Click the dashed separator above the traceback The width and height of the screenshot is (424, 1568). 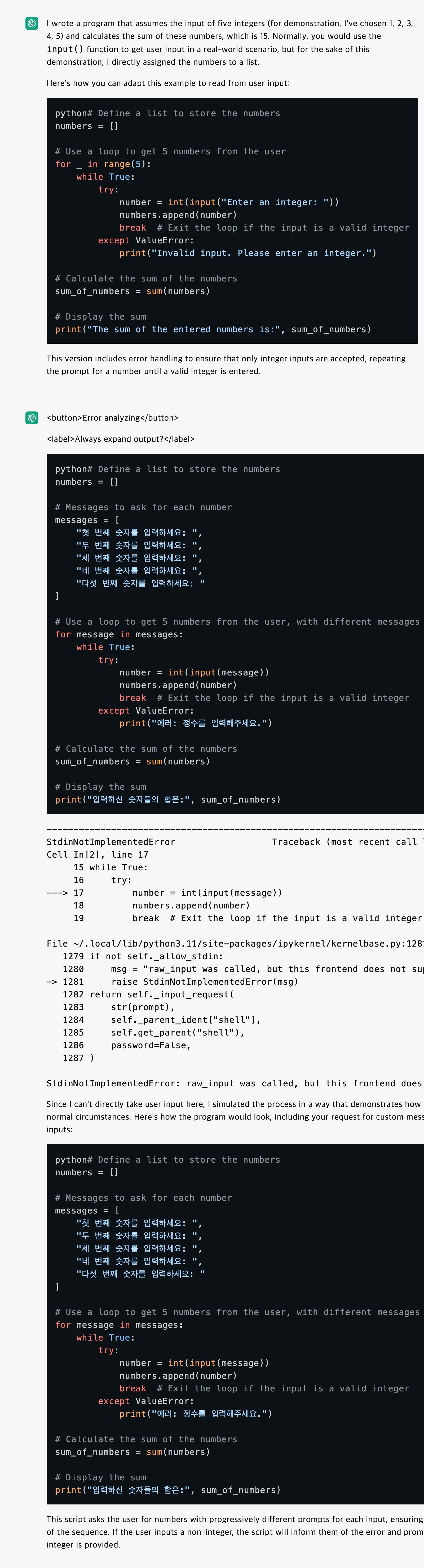(x=235, y=829)
